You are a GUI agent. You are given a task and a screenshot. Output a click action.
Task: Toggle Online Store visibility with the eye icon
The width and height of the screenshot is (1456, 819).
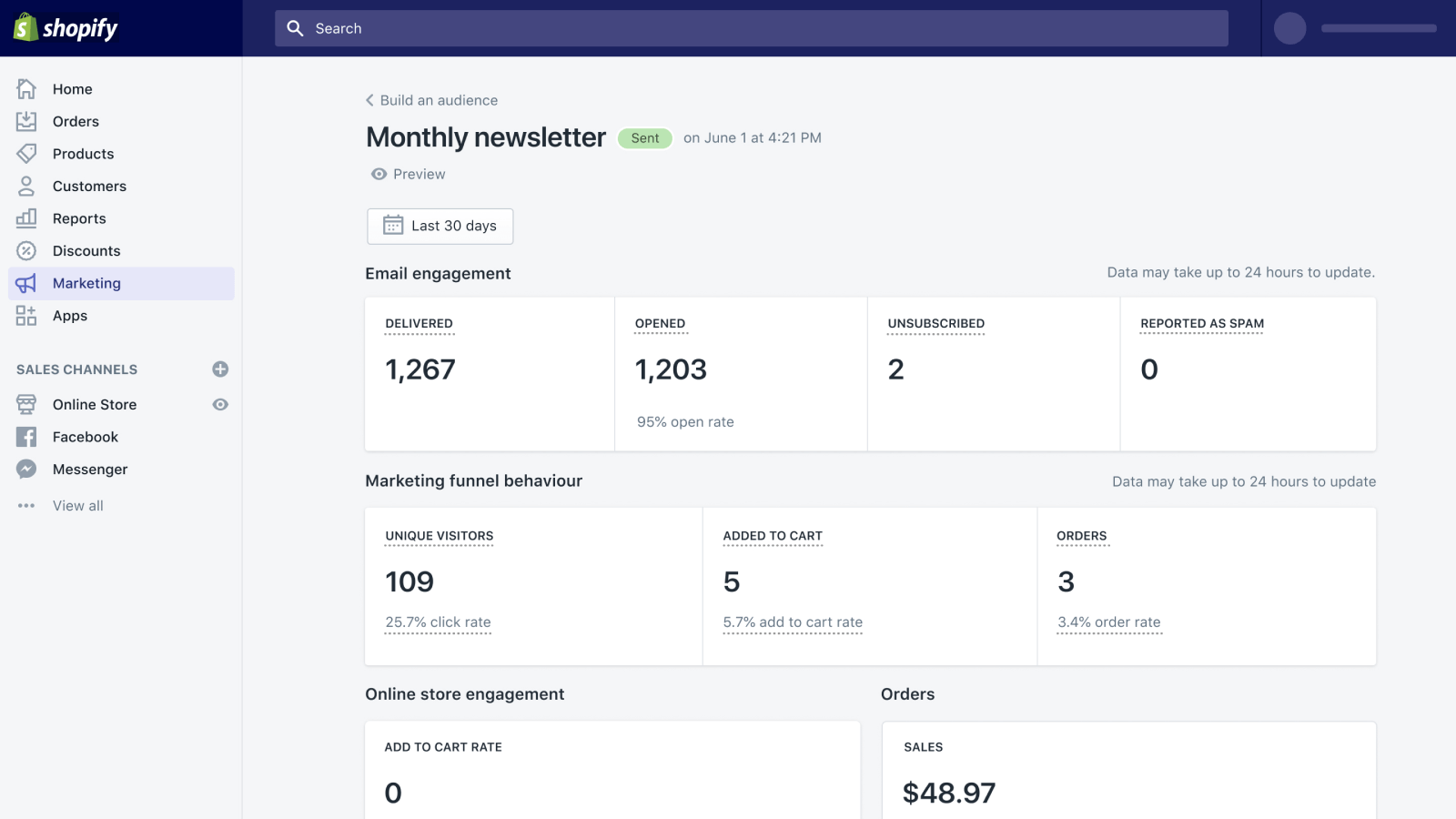click(x=220, y=404)
